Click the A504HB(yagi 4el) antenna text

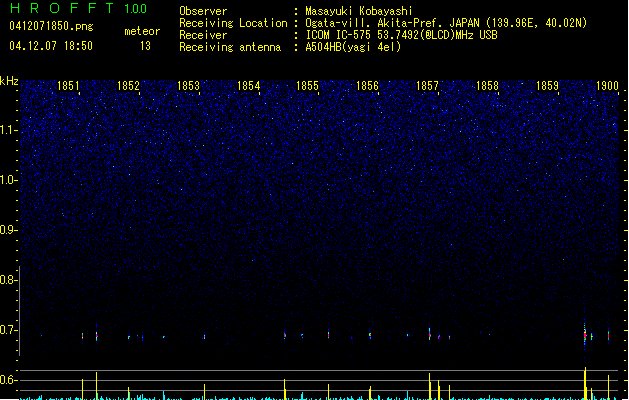click(353, 47)
